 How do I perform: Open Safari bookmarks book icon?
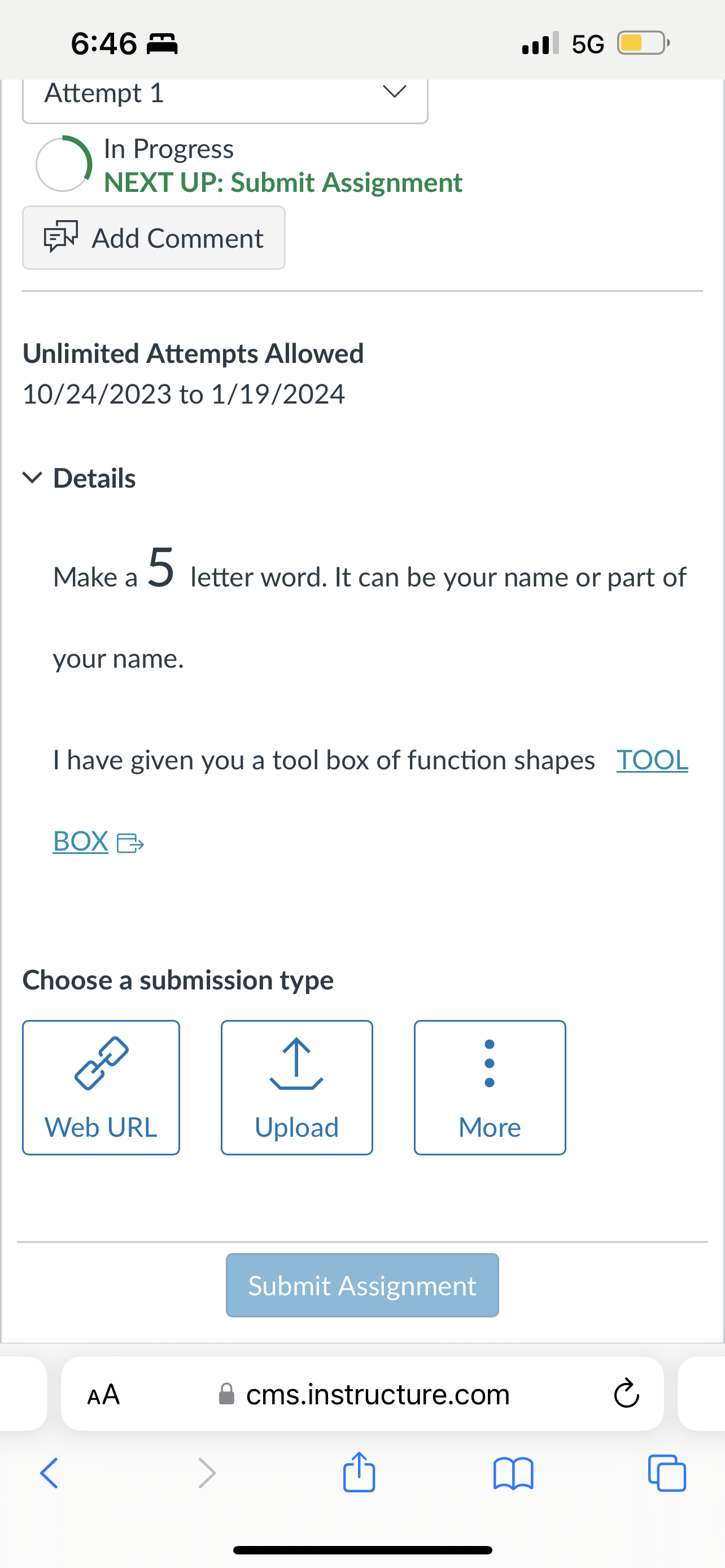[x=513, y=1474]
